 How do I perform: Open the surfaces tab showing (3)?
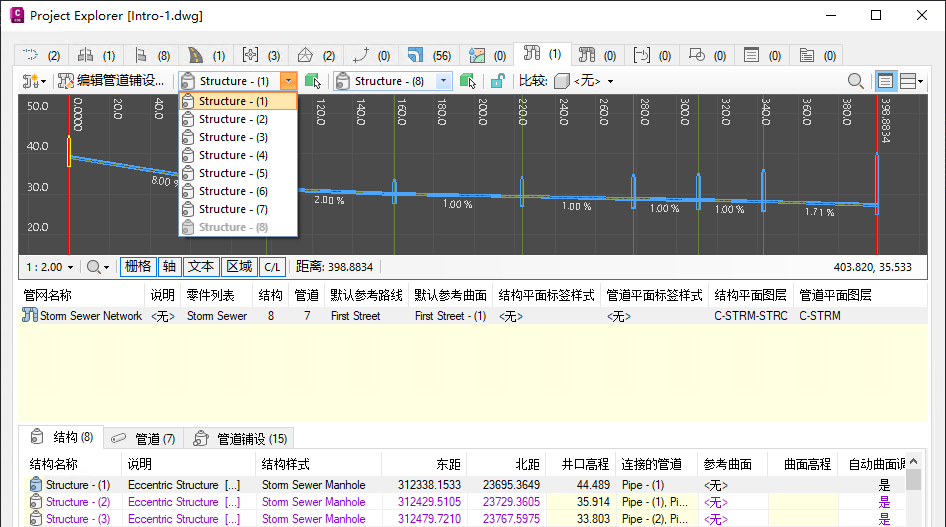coord(261,55)
